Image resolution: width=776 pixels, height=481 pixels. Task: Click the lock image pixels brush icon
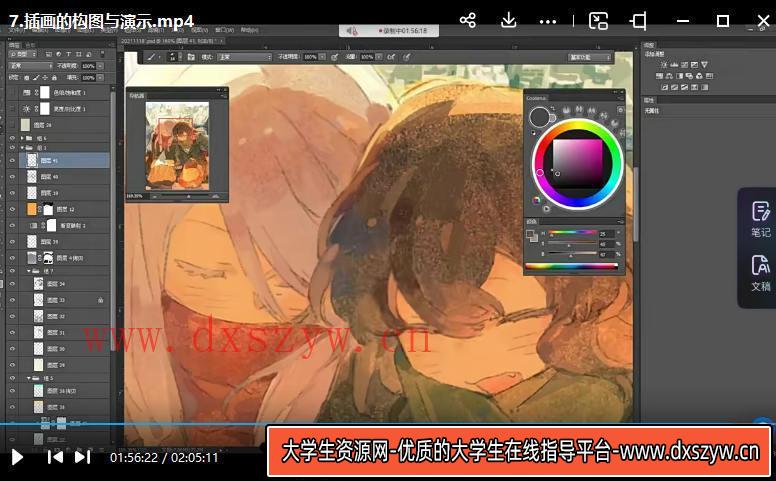(x=36, y=77)
